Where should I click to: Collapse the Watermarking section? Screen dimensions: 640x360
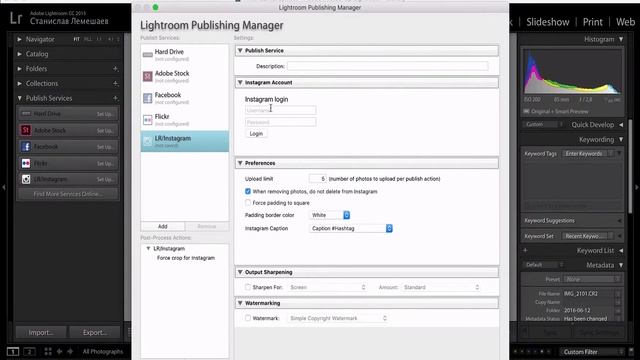click(x=240, y=303)
